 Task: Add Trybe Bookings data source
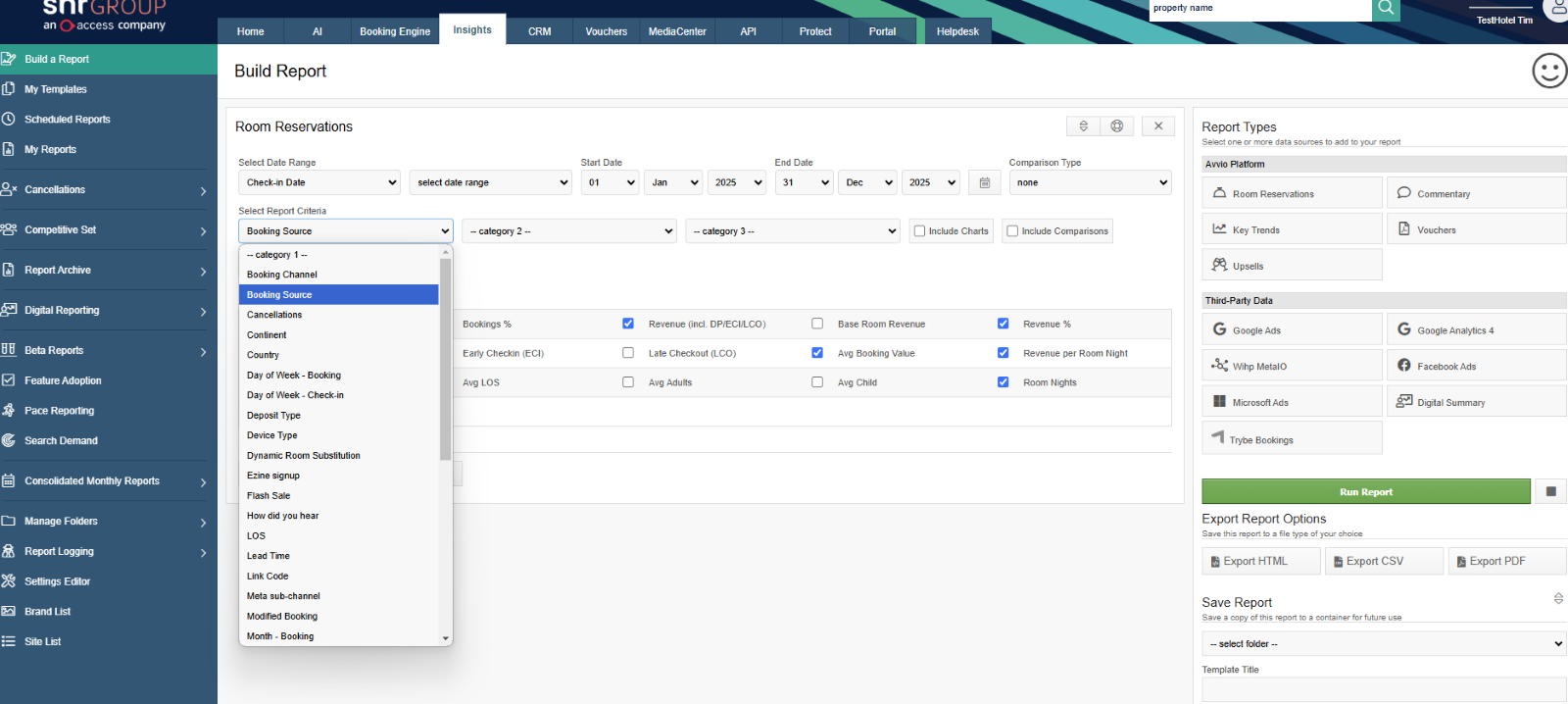(1292, 438)
